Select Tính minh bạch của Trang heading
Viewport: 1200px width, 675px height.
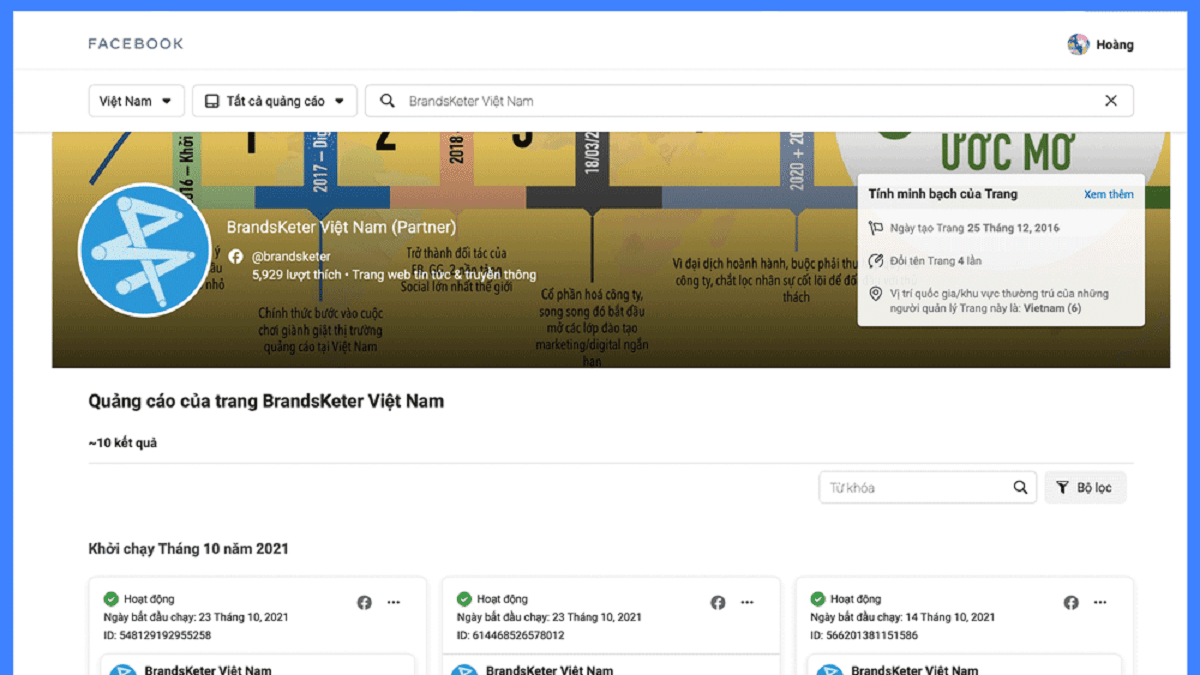943,194
